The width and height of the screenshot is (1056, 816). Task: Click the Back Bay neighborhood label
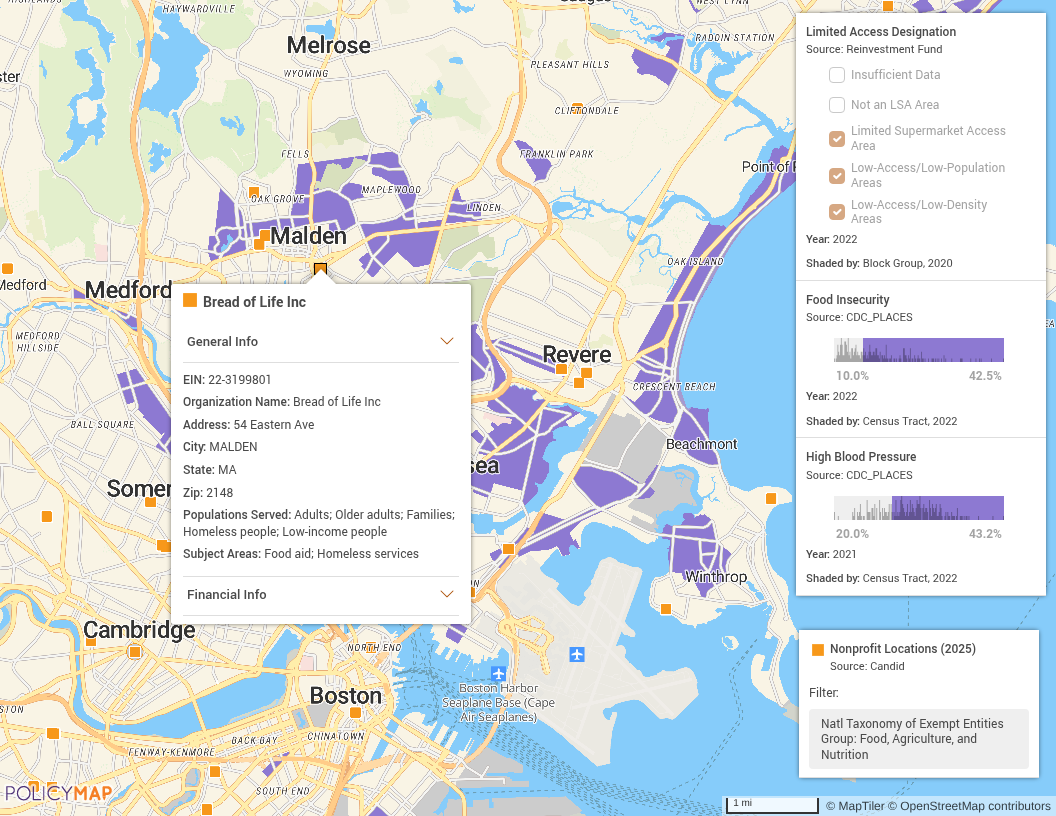255,741
